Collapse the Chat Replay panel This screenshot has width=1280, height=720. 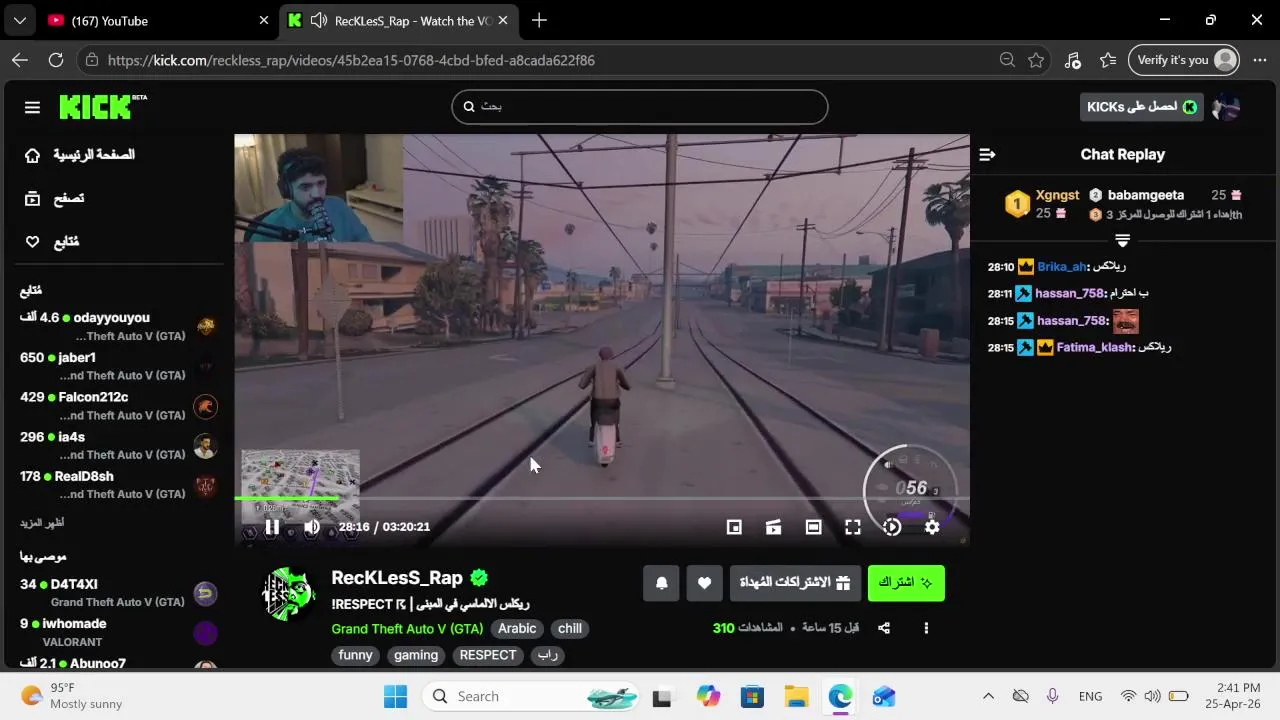[987, 154]
